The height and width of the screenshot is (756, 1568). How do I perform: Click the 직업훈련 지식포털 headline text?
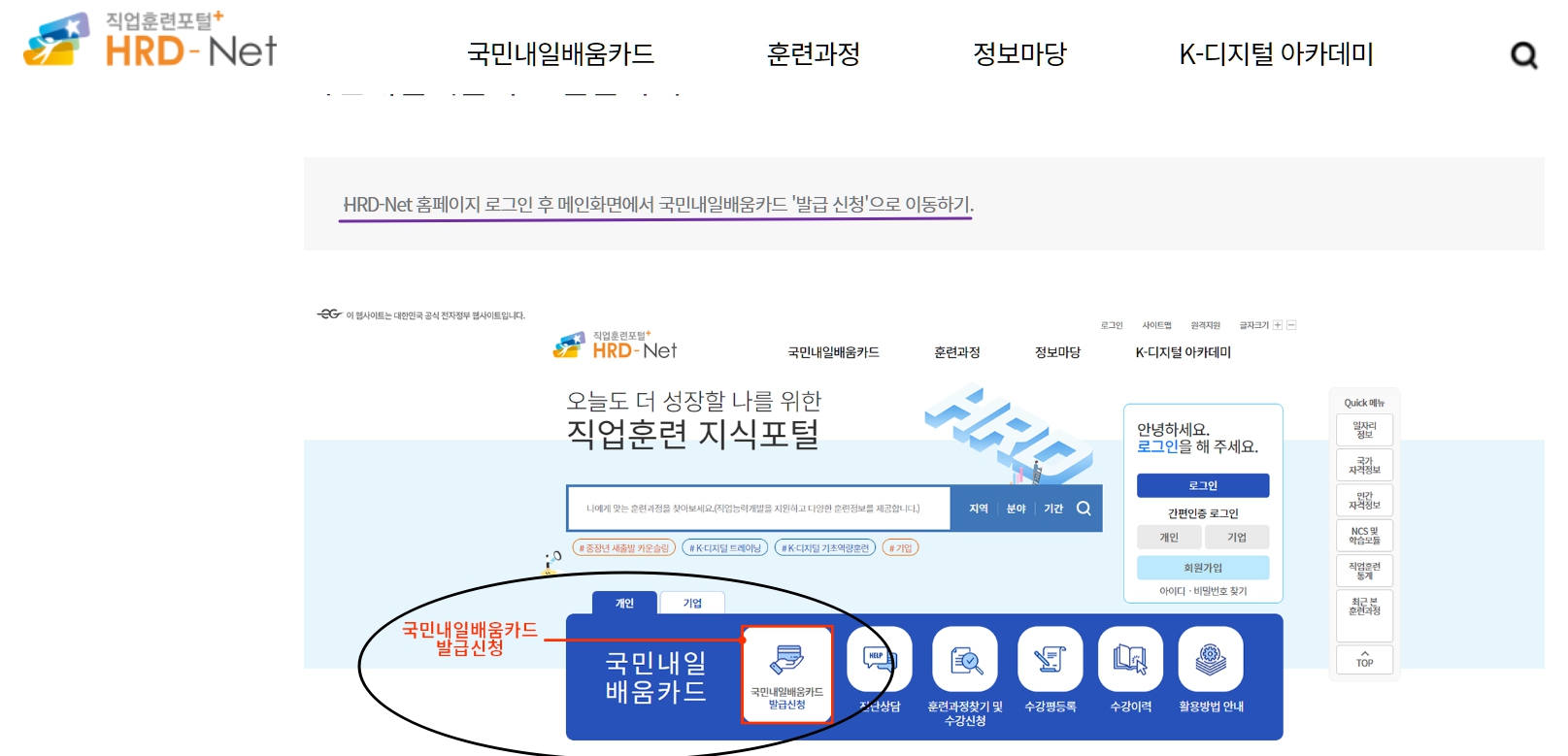pos(692,434)
